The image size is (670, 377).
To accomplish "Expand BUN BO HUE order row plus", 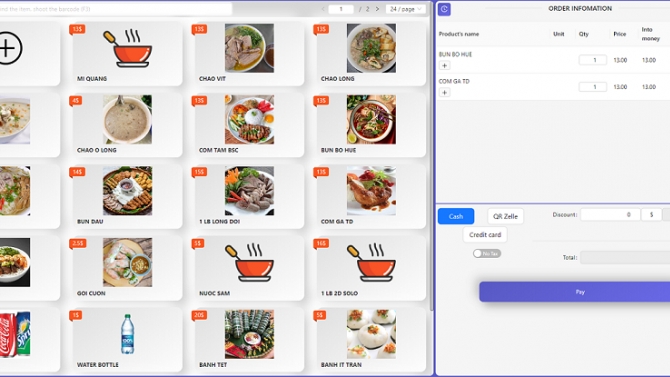I will (444, 65).
